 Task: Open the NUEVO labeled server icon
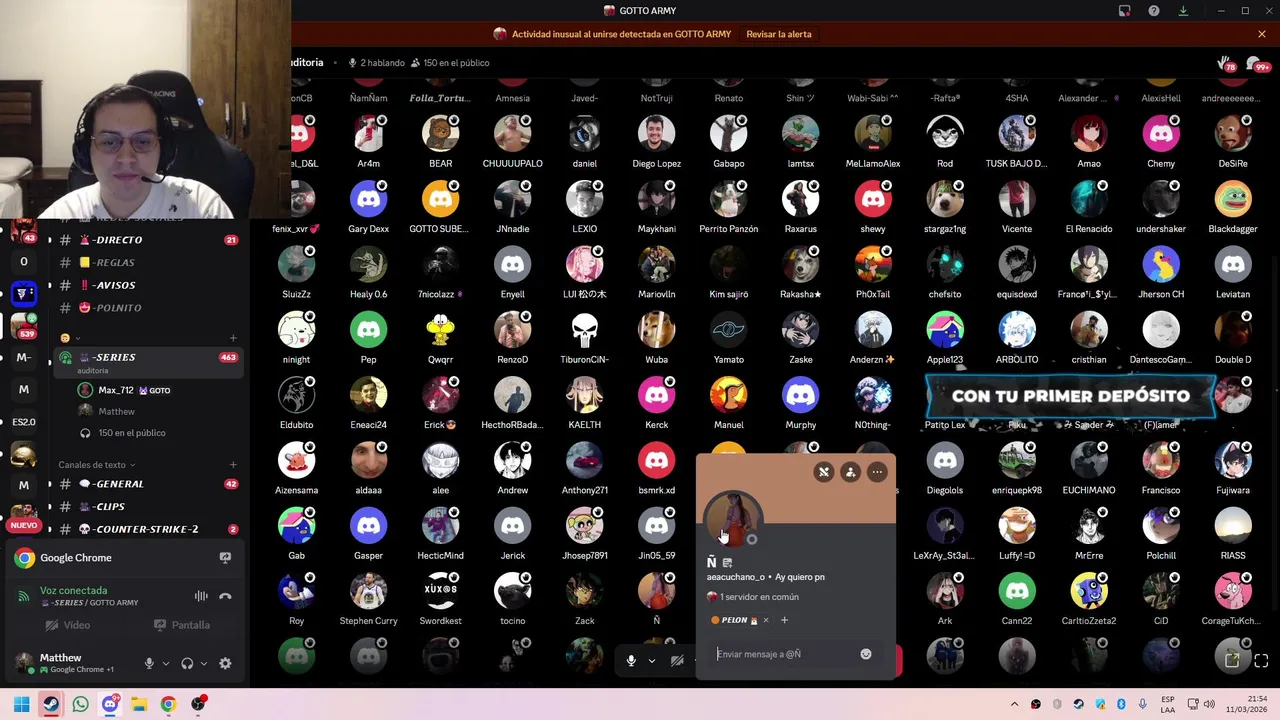tap(24, 517)
